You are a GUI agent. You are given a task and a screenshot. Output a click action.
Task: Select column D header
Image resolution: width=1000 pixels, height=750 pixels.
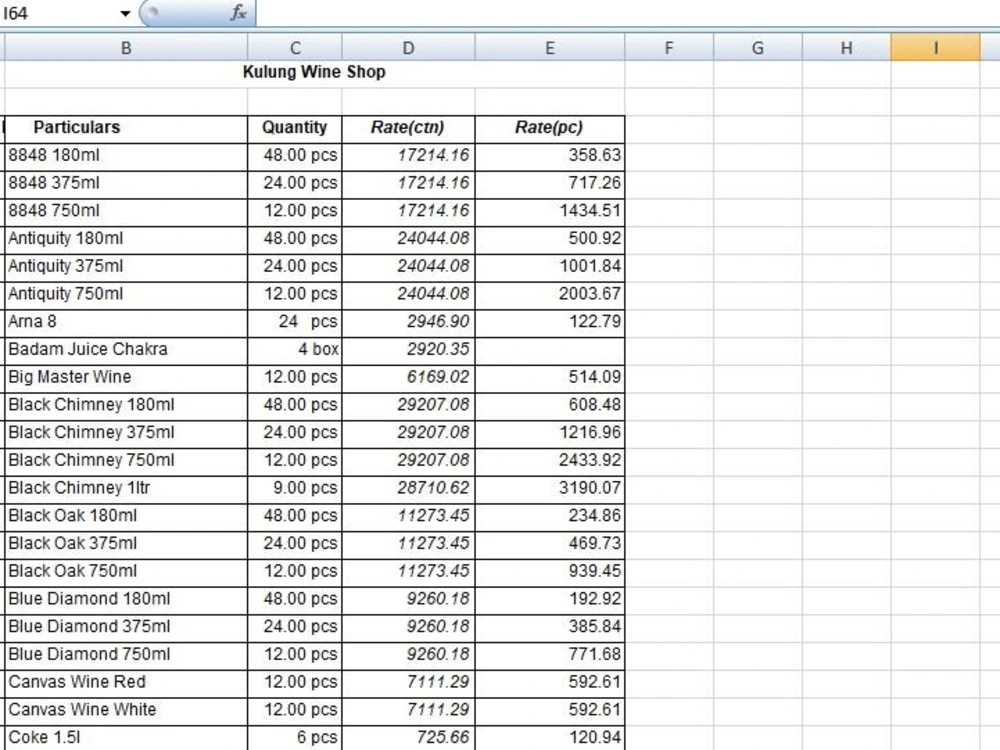tap(408, 48)
